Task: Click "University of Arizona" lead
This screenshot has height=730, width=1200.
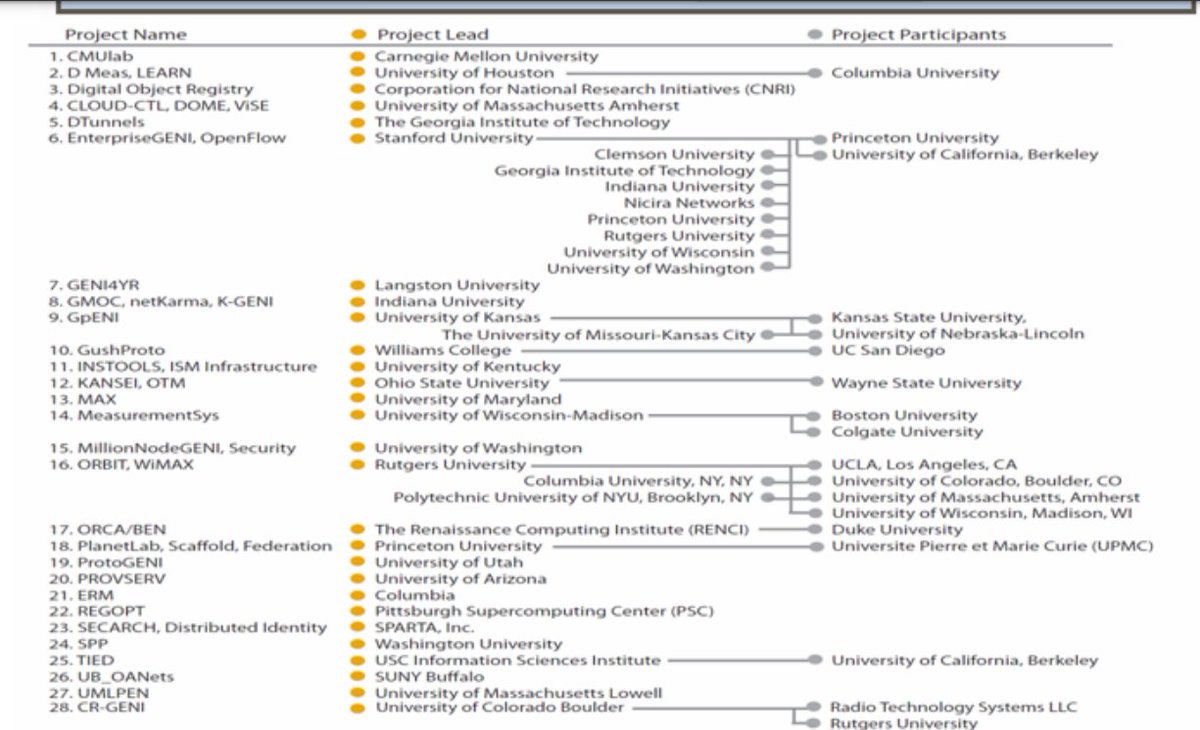Action: tap(461, 578)
